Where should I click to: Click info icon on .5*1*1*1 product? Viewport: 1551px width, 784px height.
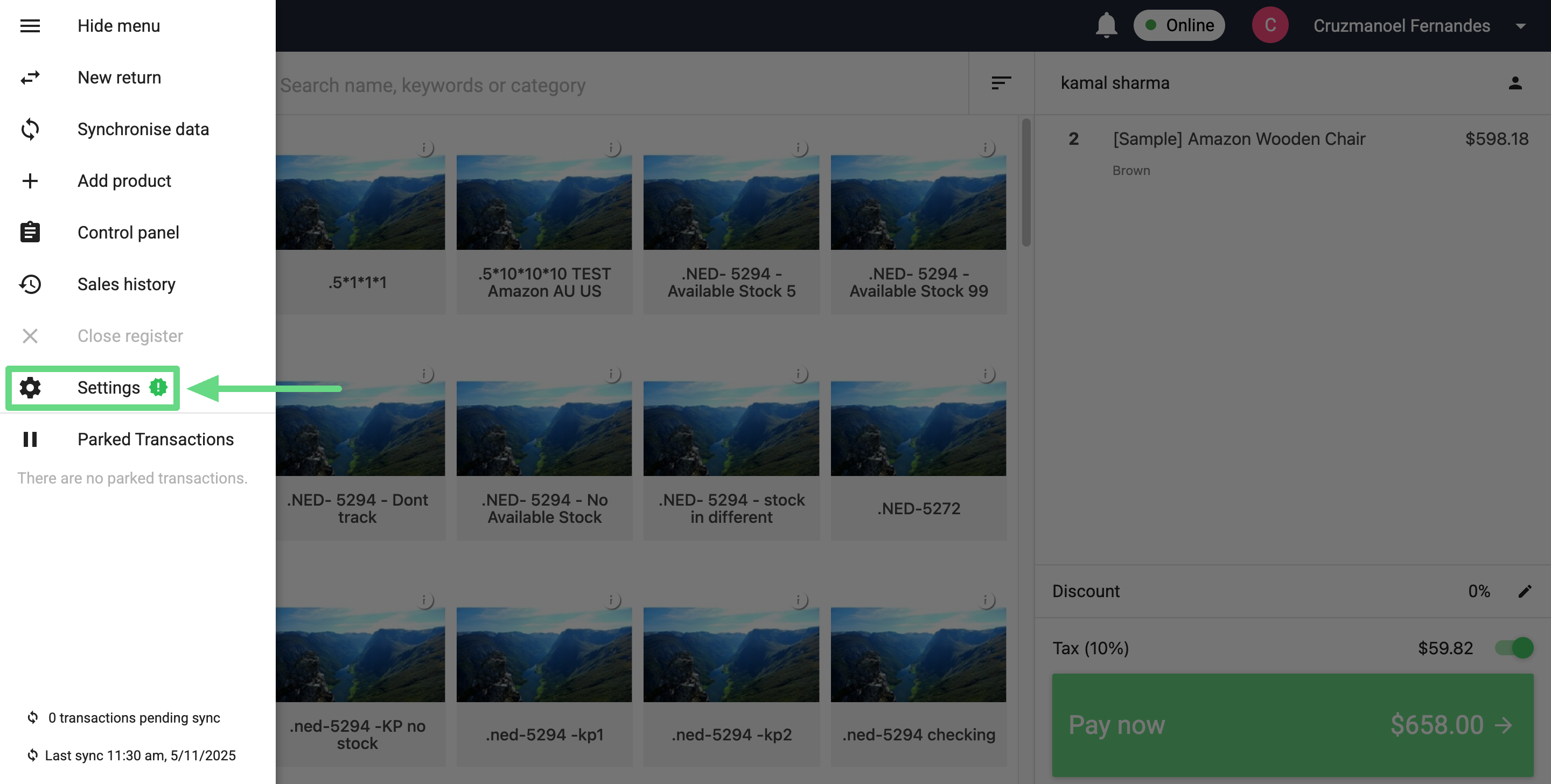coord(424,148)
